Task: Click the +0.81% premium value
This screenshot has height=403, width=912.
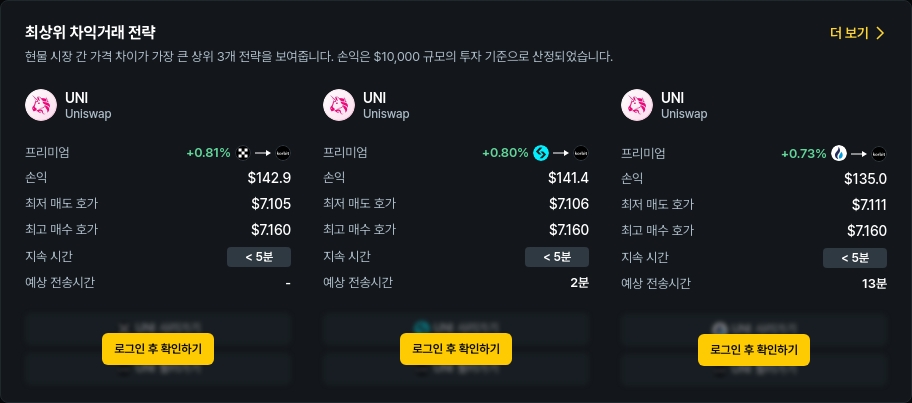Action: coord(208,154)
